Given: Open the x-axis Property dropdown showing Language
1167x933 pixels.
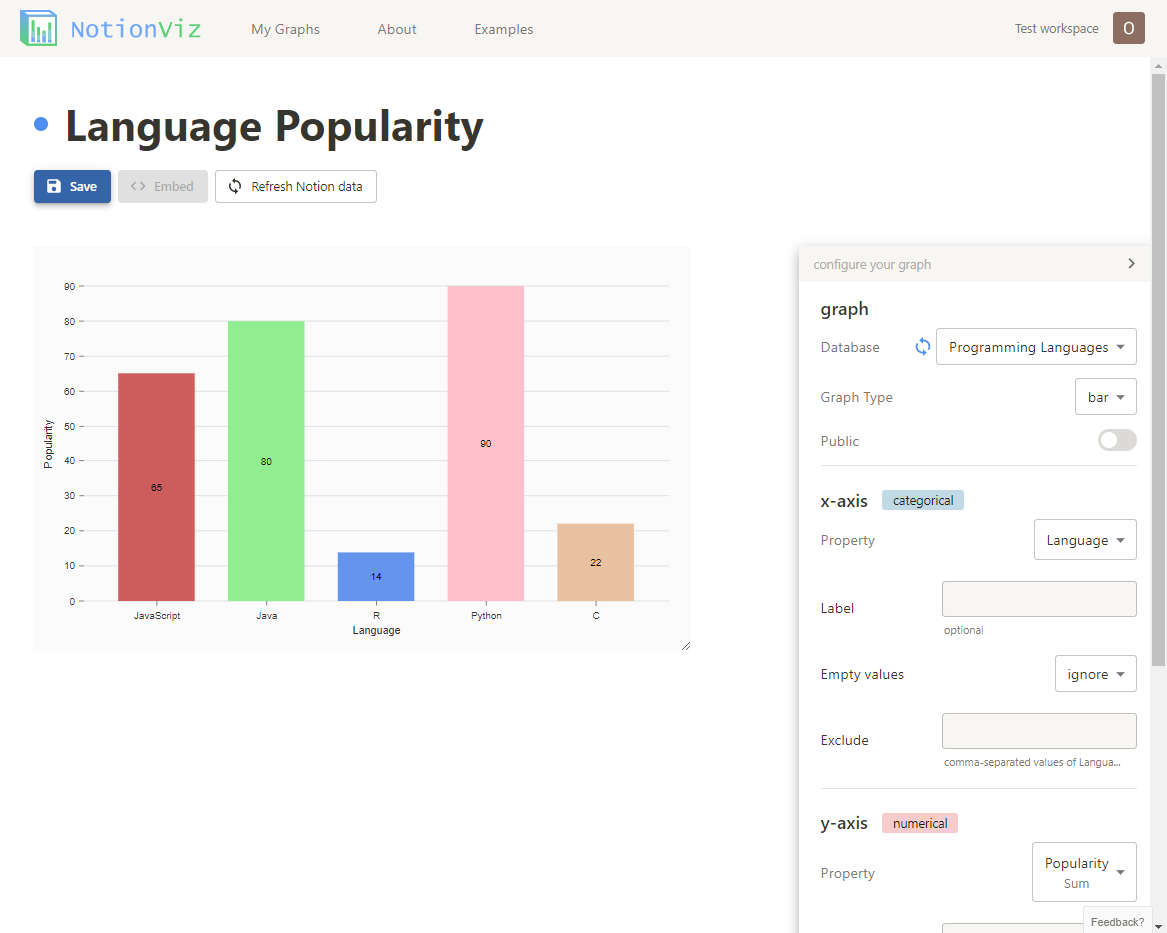Looking at the screenshot, I should point(1085,539).
